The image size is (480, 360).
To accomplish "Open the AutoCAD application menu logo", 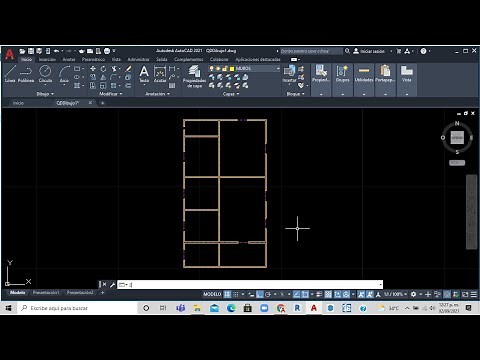I will click(x=9, y=54).
